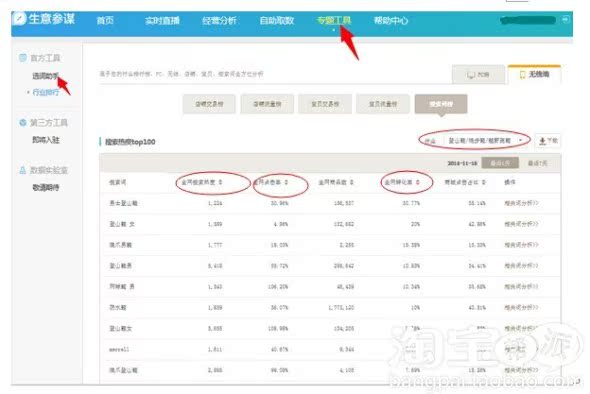Click the search term merrell
This screenshot has width=590, height=394.
coord(119,350)
